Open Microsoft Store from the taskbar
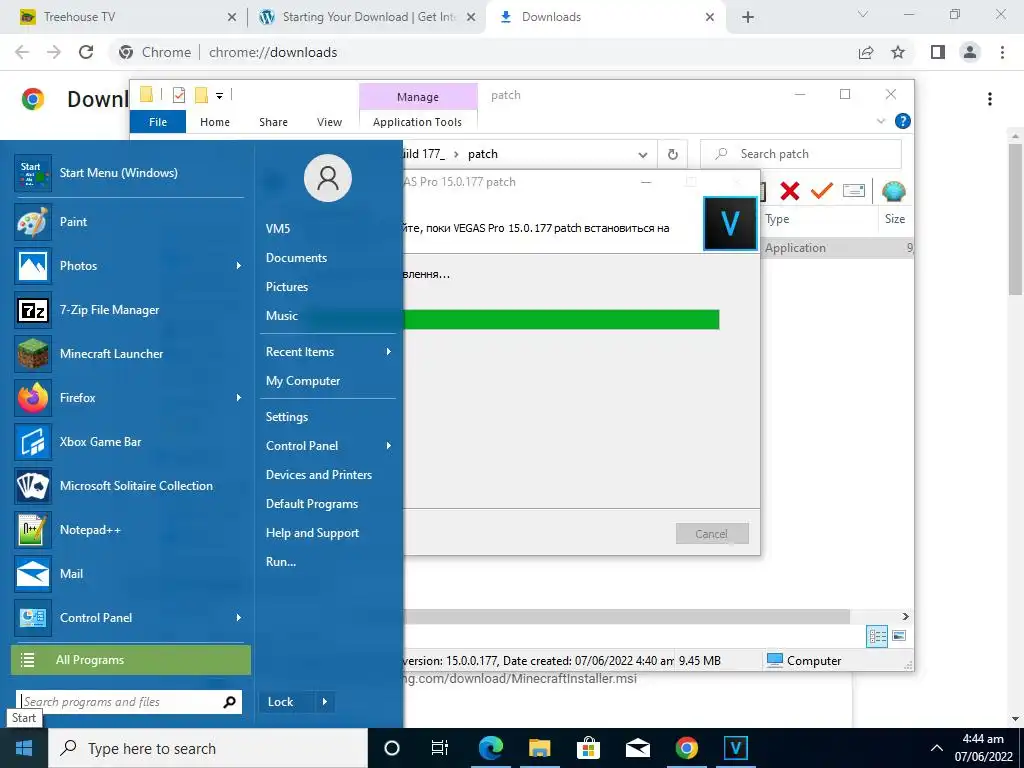This screenshot has height=768, width=1024. coord(588,748)
